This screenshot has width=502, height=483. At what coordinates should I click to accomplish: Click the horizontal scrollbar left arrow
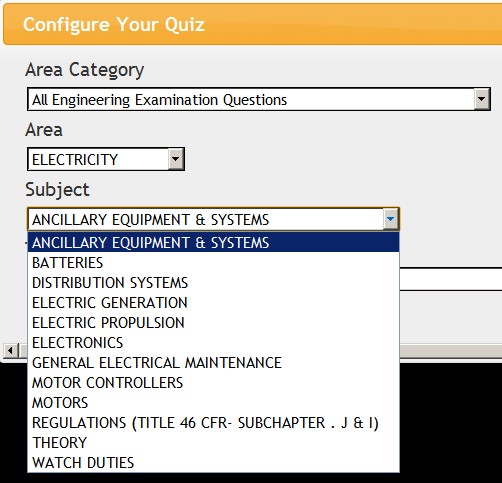click(x=10, y=351)
